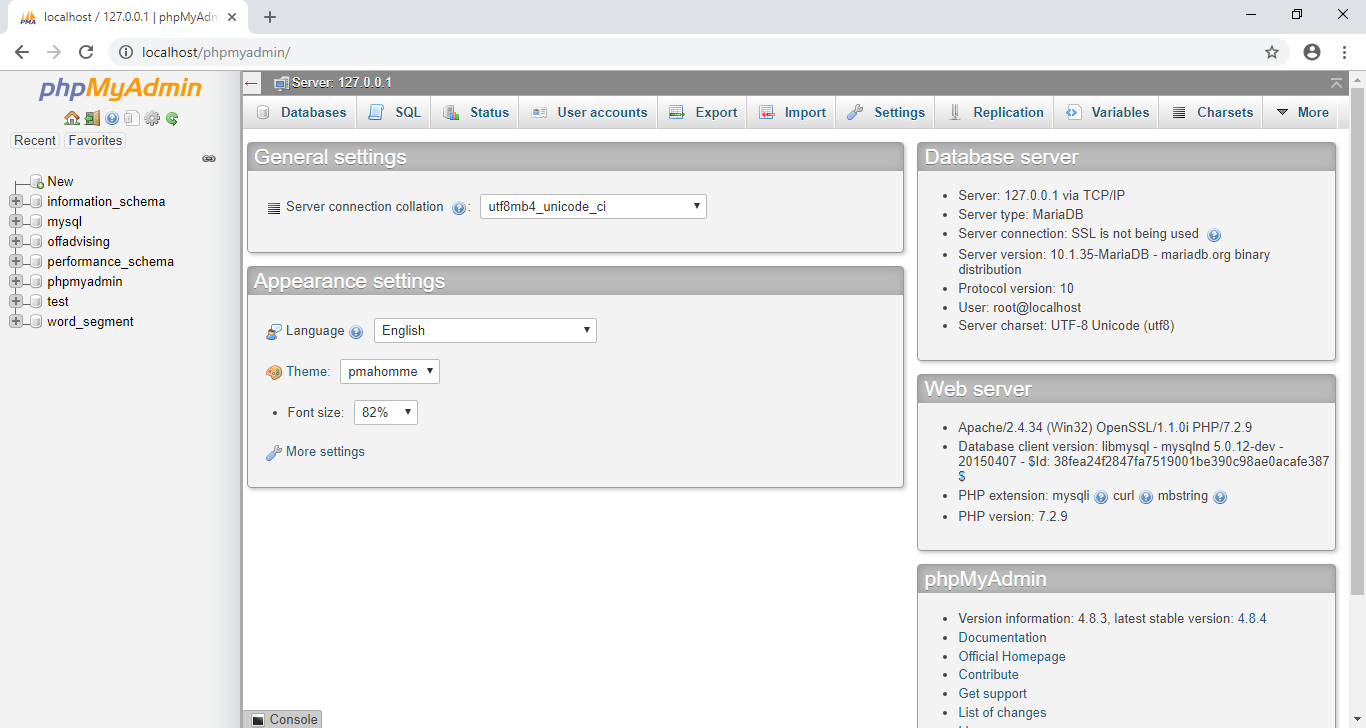
Task: Open the Console bar at bottom
Action: pos(283,719)
